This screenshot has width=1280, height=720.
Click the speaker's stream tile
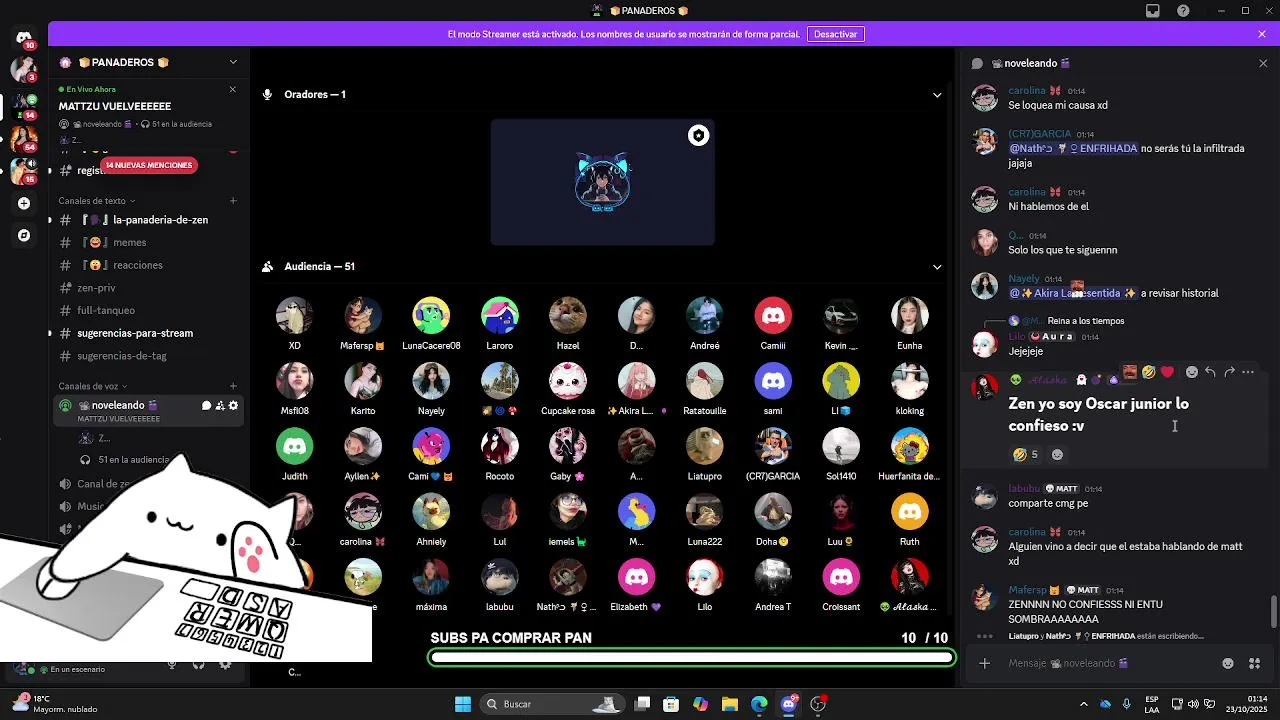[603, 182]
